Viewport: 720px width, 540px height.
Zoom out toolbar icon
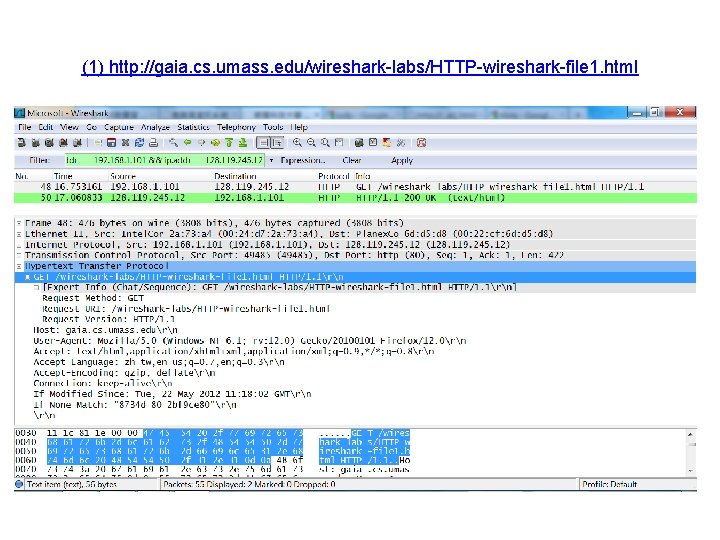point(311,143)
